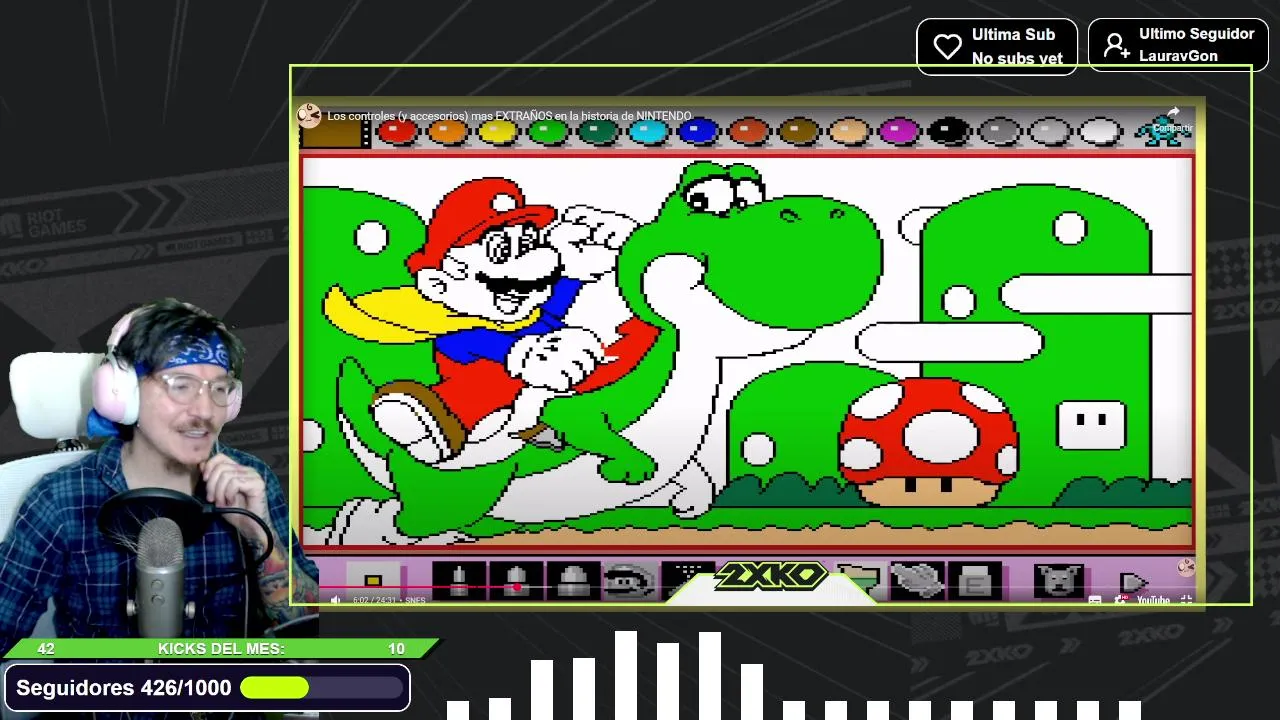Open video on YouTube via logo

coord(1153,600)
